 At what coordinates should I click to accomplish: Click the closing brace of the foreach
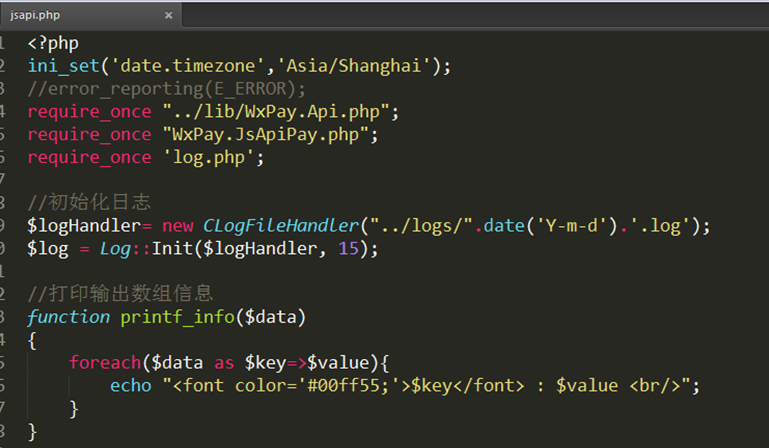(74, 409)
